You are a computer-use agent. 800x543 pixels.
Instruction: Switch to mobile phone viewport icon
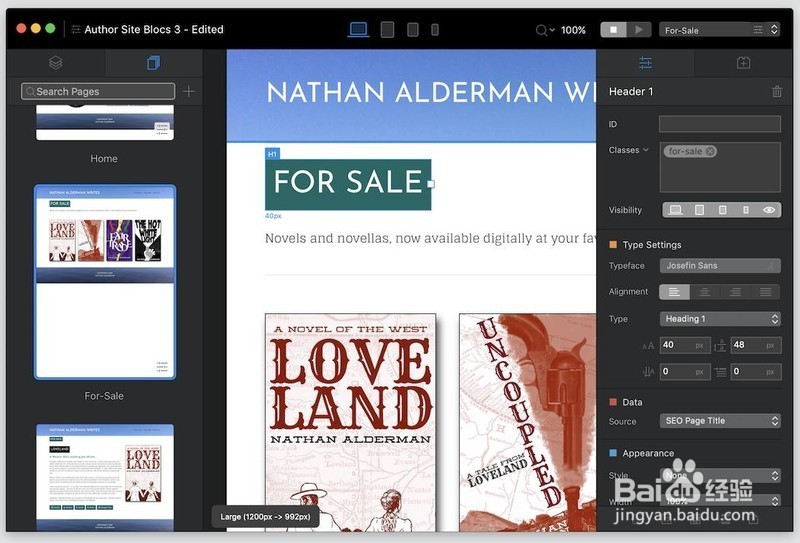click(435, 30)
